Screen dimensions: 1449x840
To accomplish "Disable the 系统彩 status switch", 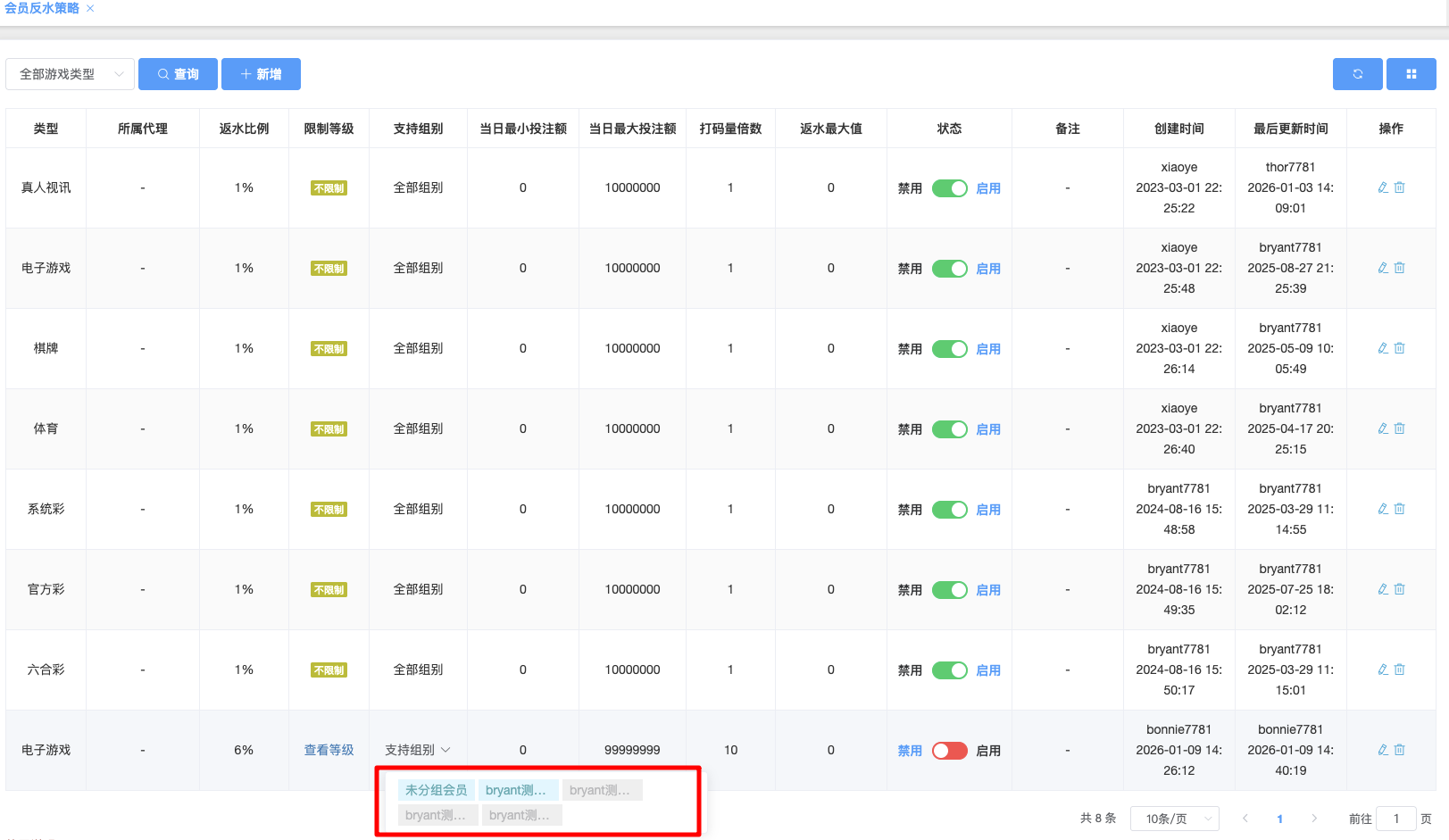I will click(949, 510).
